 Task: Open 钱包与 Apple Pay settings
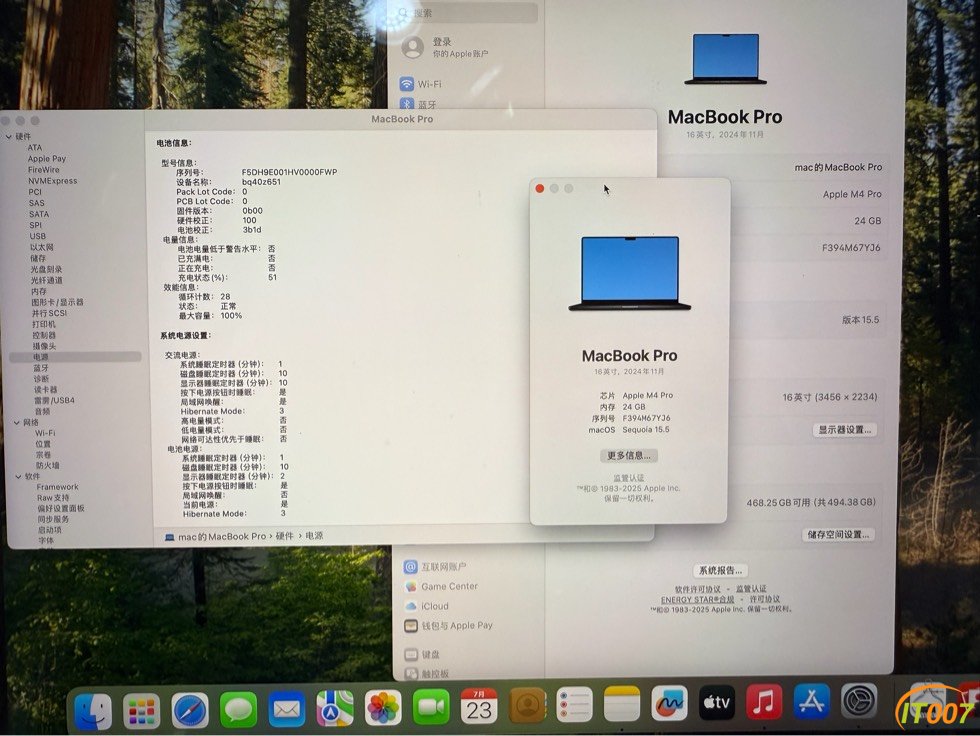[x=449, y=625]
